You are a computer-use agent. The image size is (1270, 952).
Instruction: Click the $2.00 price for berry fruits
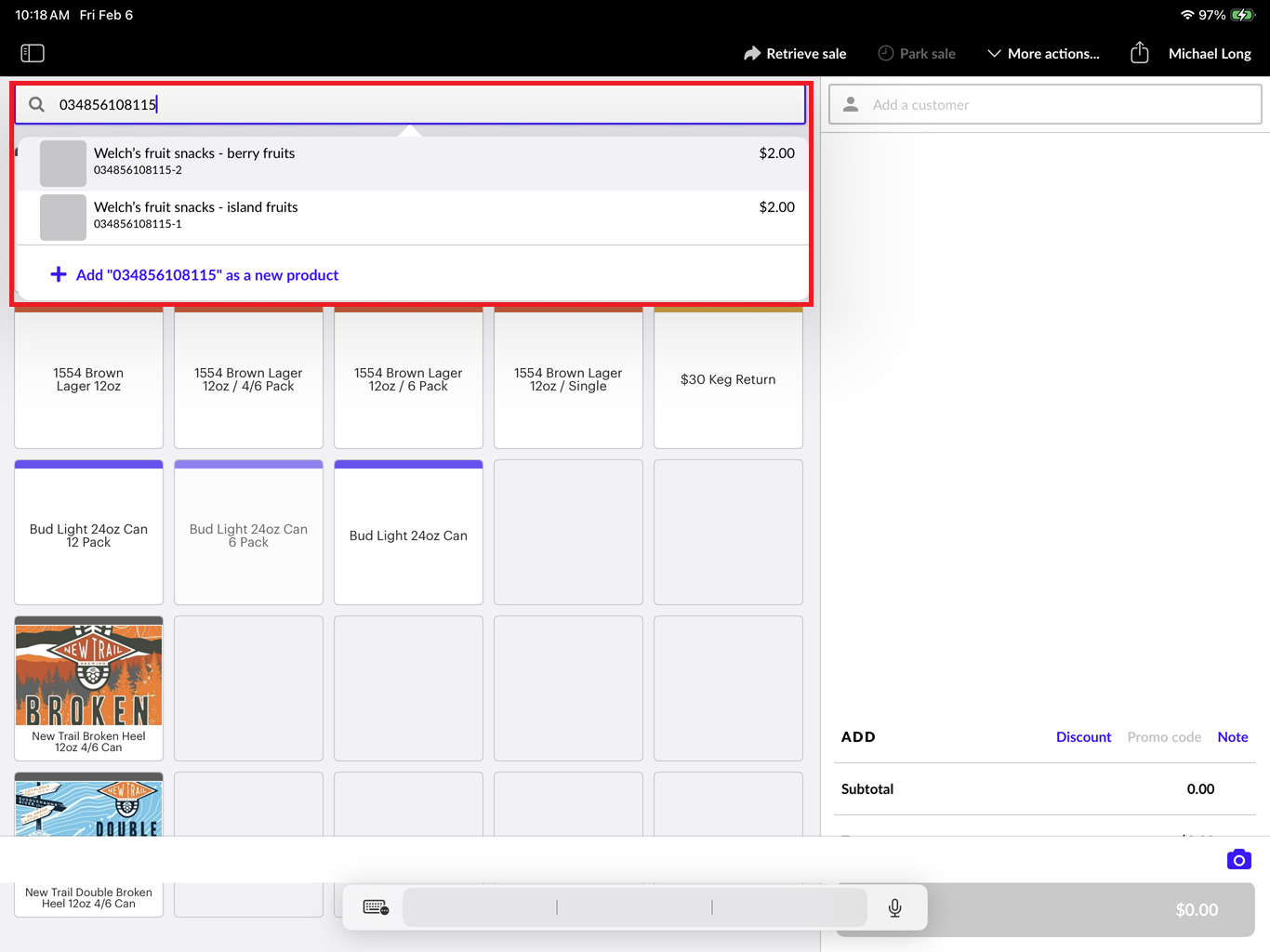coord(776,153)
